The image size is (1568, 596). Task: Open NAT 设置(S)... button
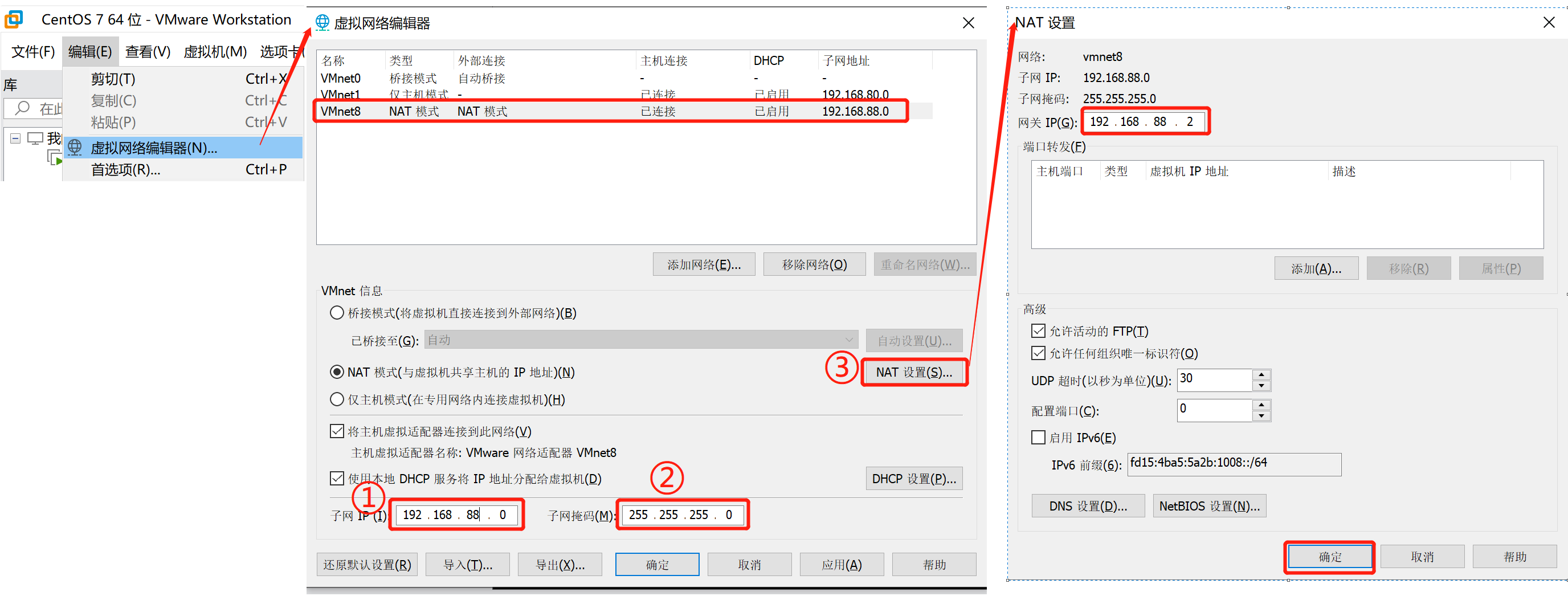(x=914, y=372)
